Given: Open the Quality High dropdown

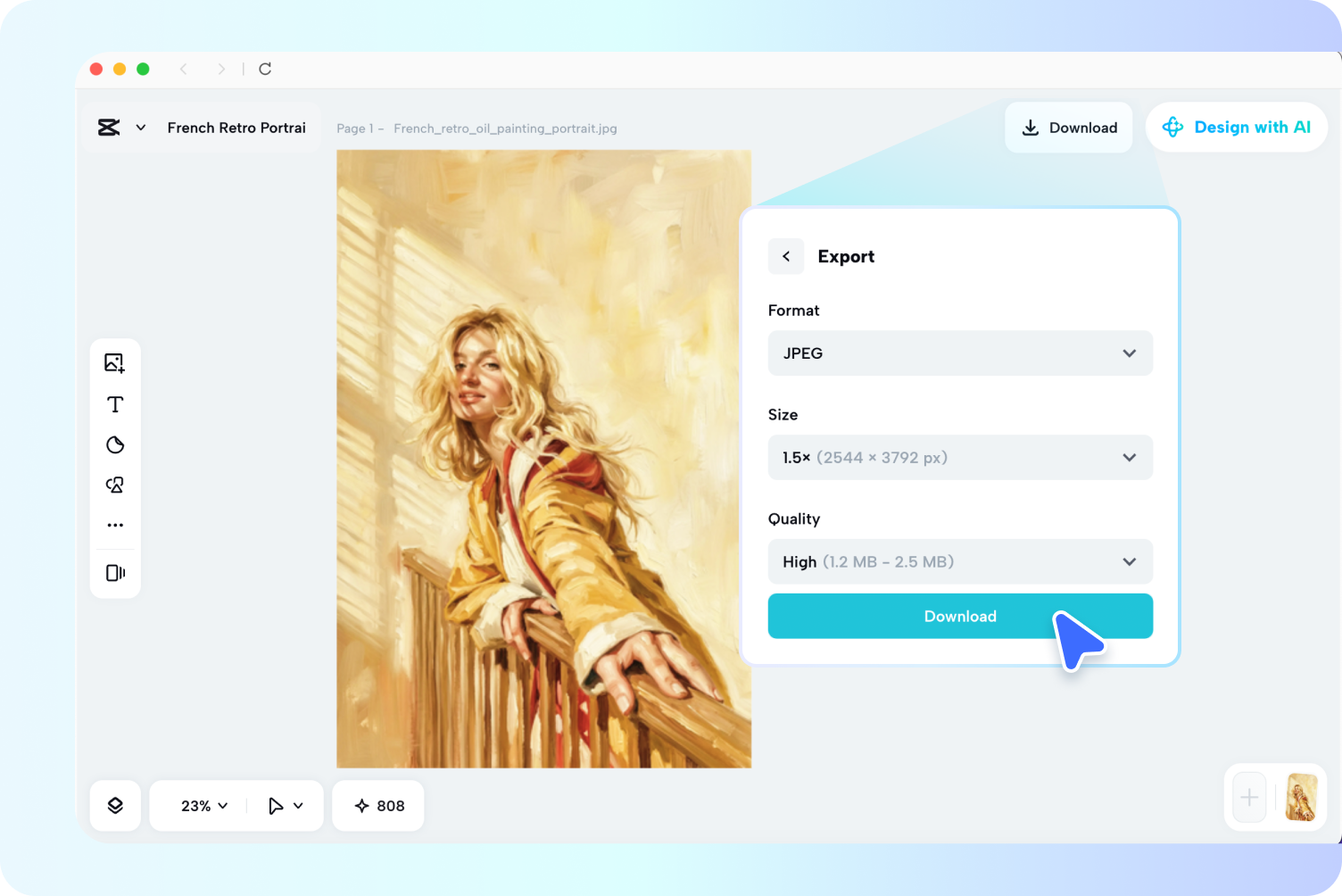Looking at the screenshot, I should click(x=960, y=561).
